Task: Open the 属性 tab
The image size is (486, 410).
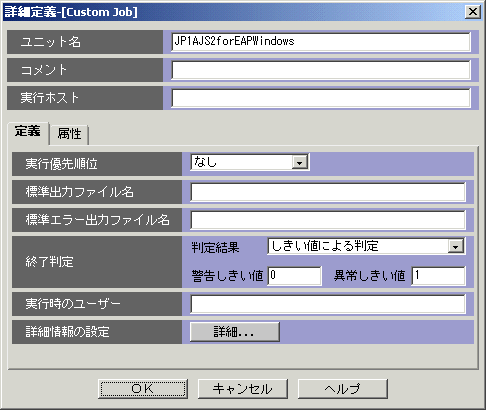Action: [x=69, y=134]
